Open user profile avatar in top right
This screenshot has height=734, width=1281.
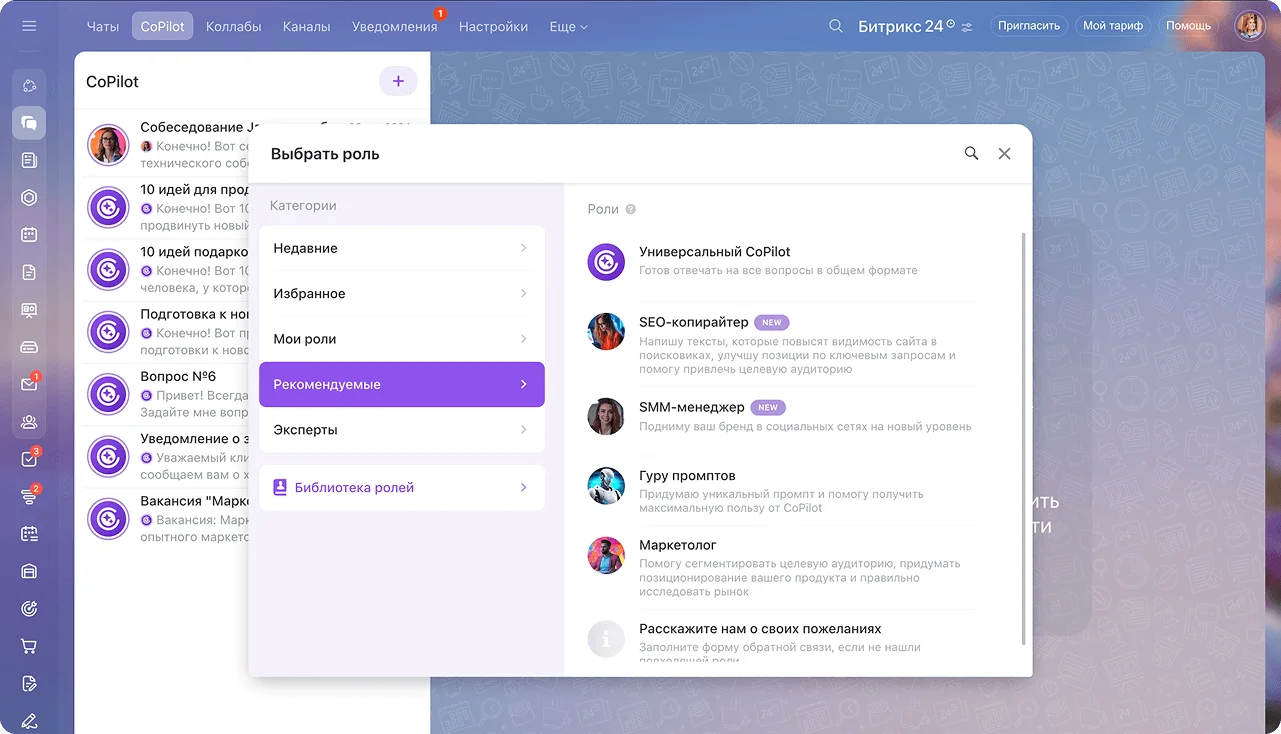(x=1249, y=26)
